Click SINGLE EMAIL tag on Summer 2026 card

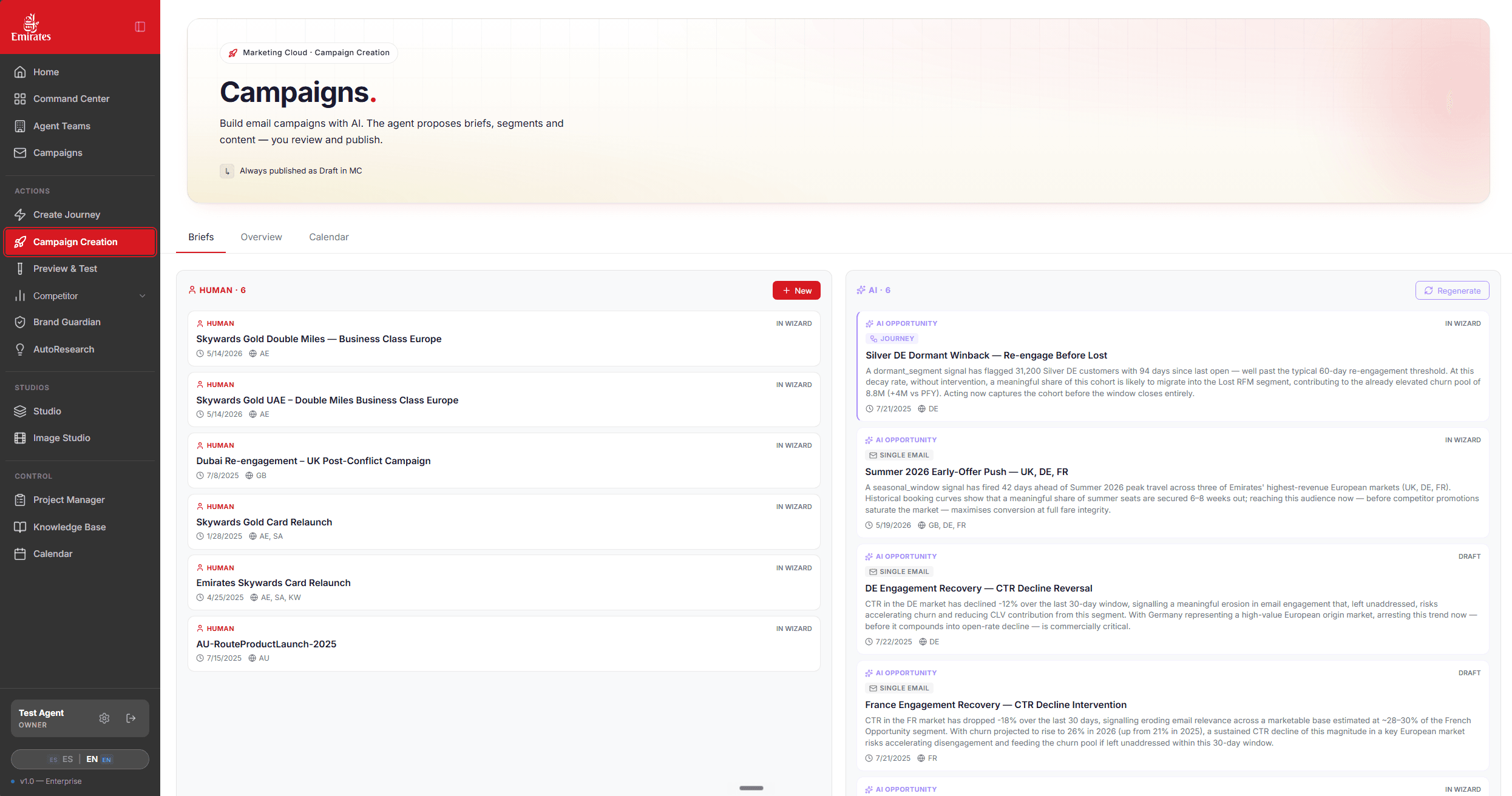click(899, 455)
